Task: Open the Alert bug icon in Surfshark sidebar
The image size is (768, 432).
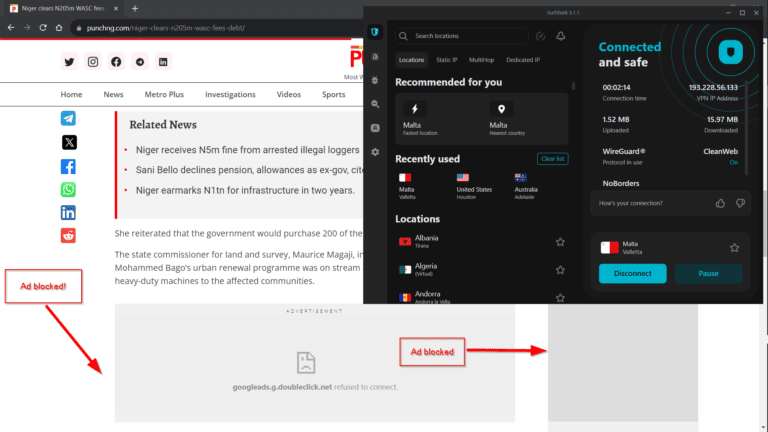Action: point(375,56)
